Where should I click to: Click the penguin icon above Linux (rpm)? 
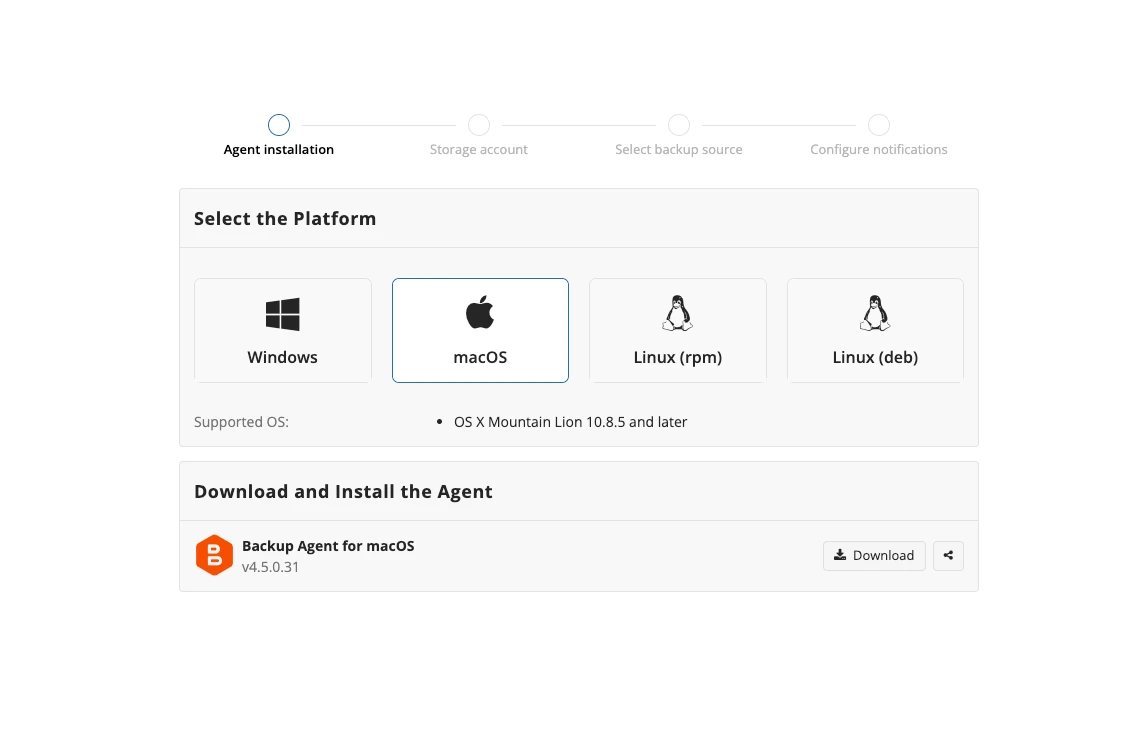pos(678,313)
